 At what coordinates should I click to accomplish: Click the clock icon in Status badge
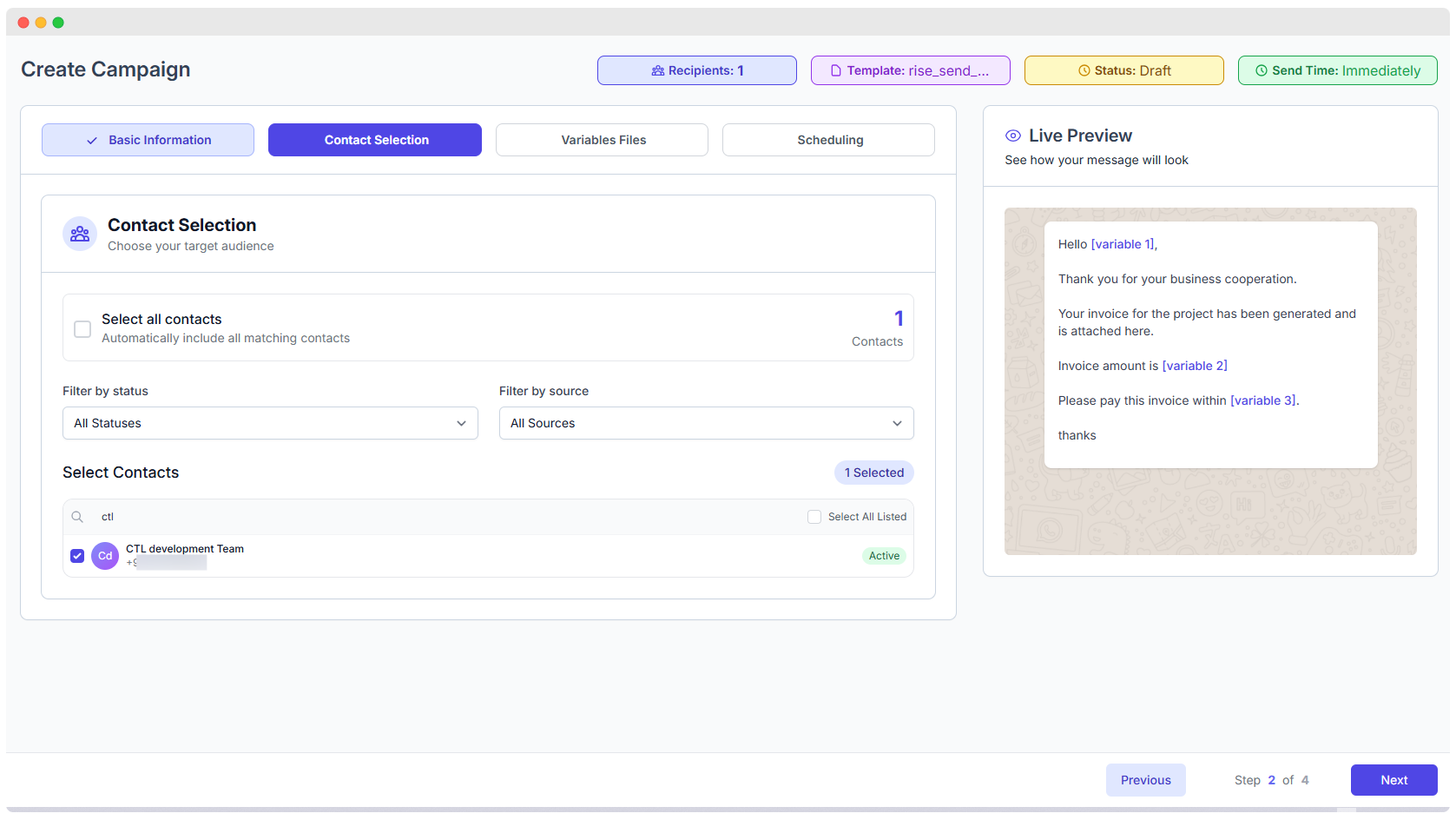(x=1084, y=71)
